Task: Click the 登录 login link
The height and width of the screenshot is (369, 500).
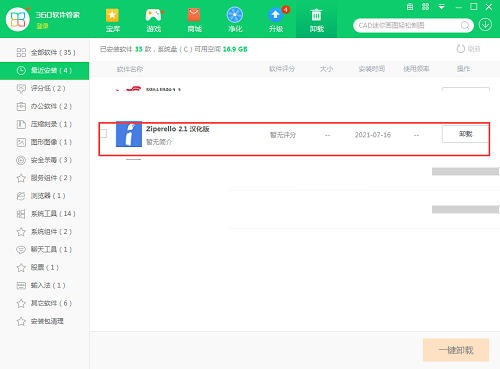Action: click(42, 26)
